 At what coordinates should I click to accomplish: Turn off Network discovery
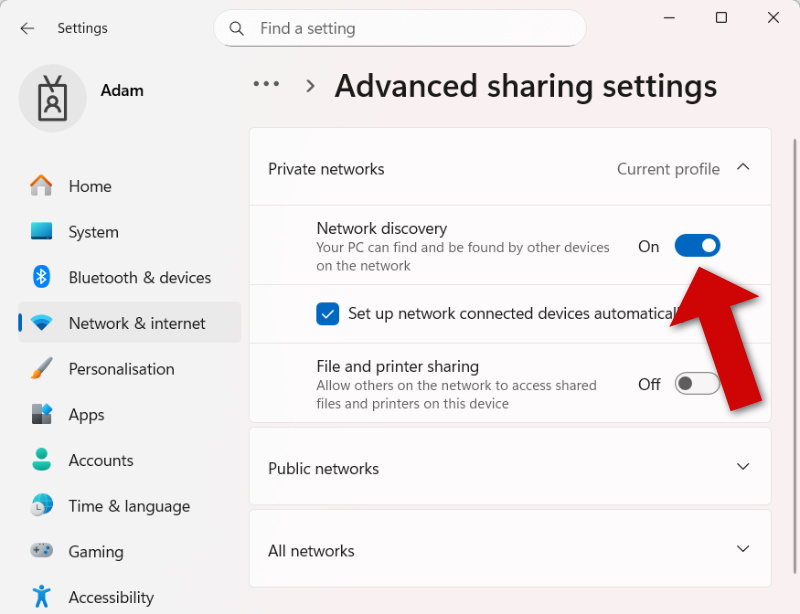click(x=697, y=245)
